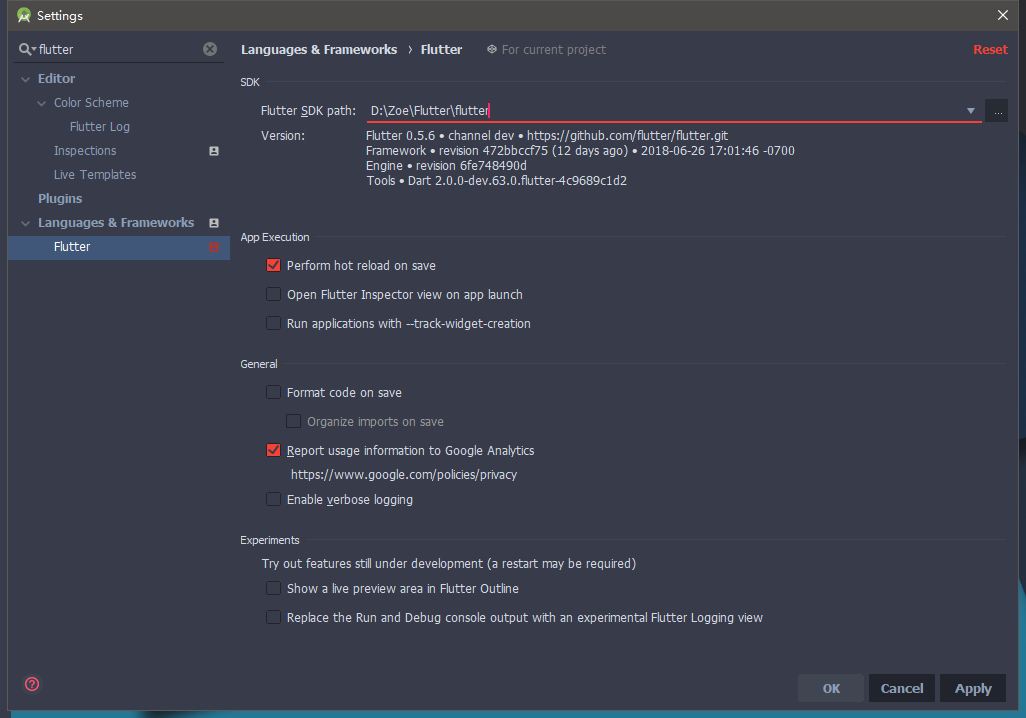The height and width of the screenshot is (718, 1026).
Task: Open Google privacy policy link
Action: tap(404, 475)
